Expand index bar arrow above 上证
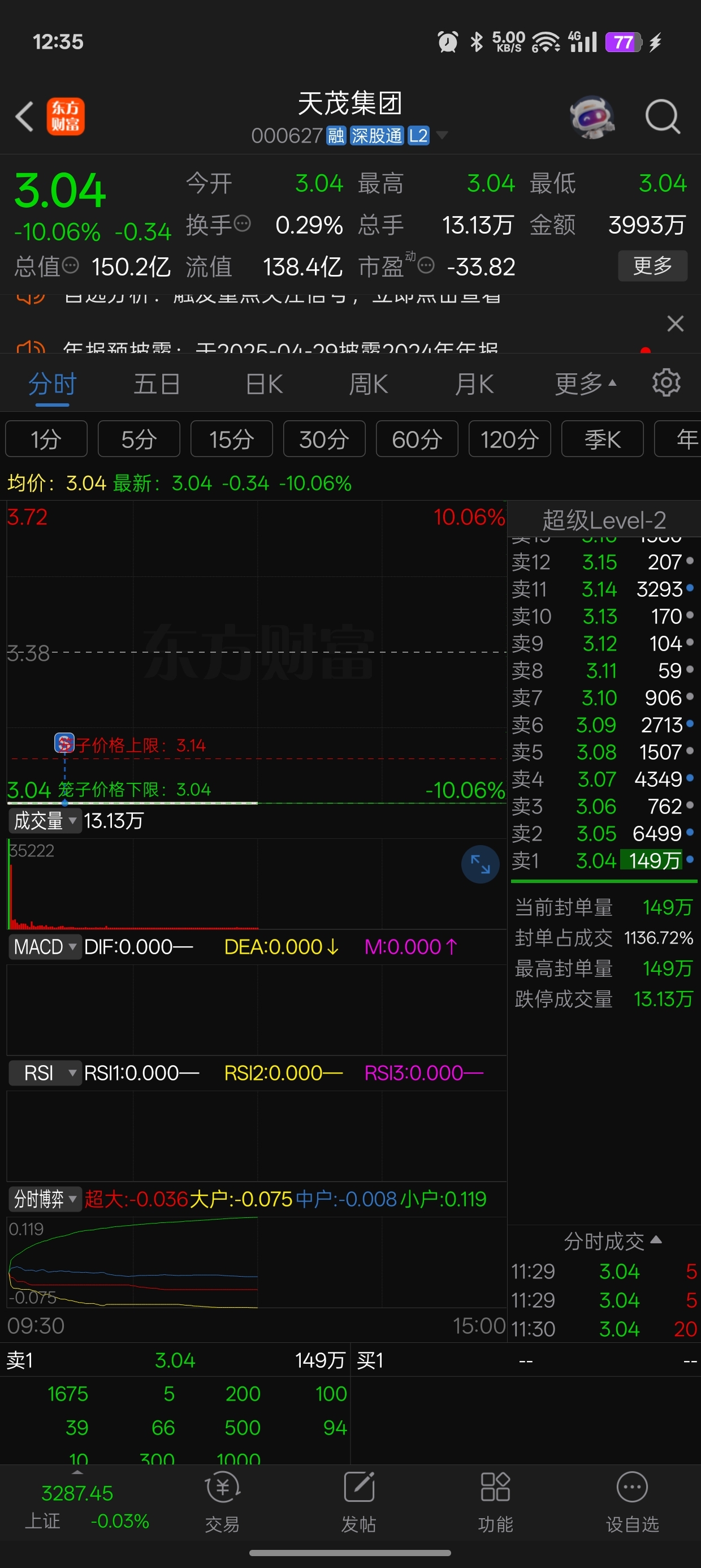 [x=77, y=1472]
